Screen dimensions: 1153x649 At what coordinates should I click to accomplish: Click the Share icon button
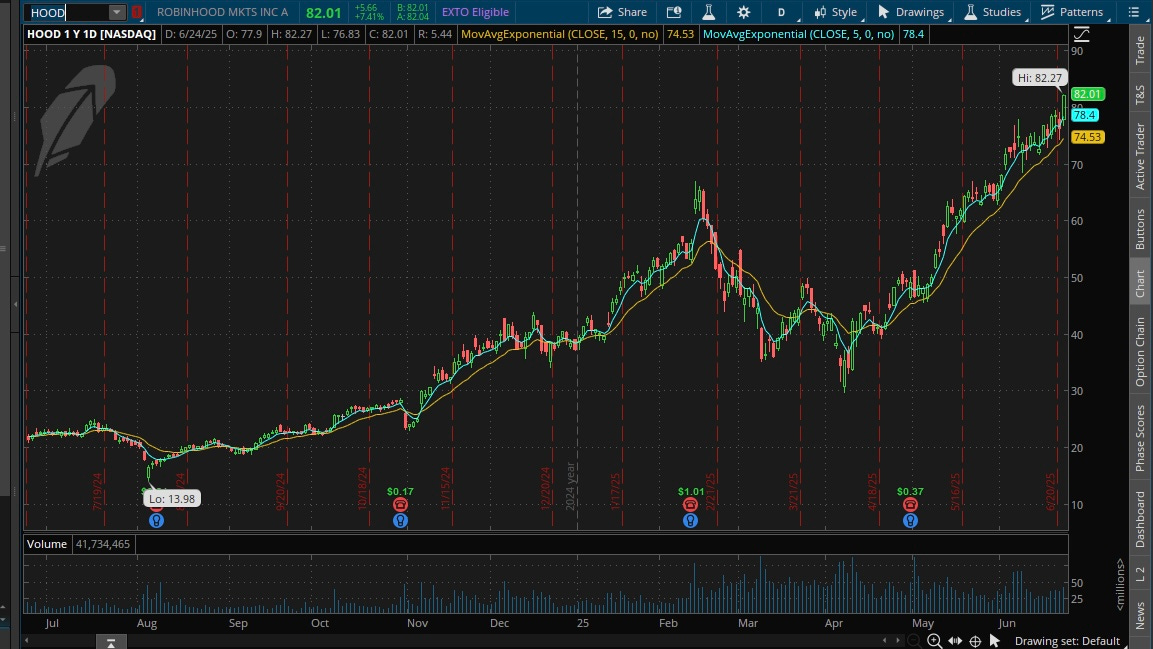tap(621, 12)
